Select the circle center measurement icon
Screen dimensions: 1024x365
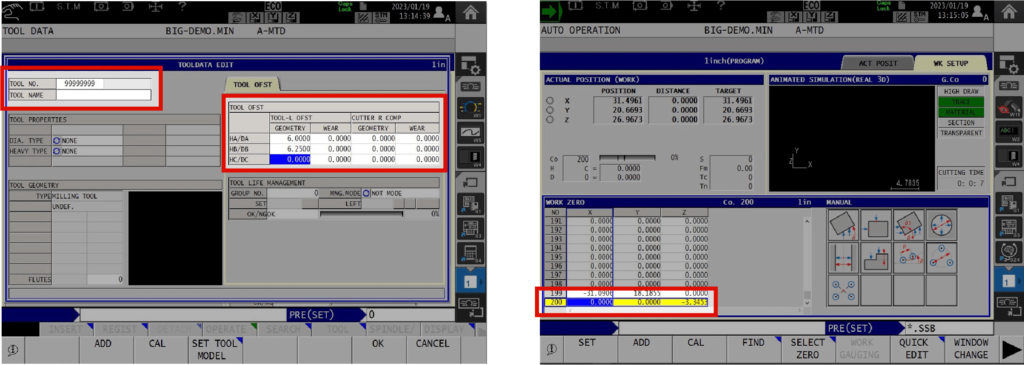(x=942, y=225)
